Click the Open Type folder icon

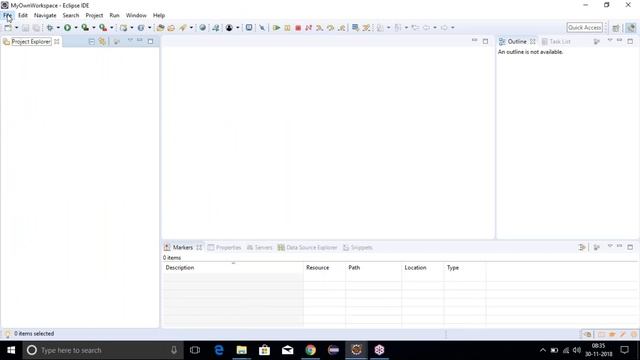(x=160, y=28)
